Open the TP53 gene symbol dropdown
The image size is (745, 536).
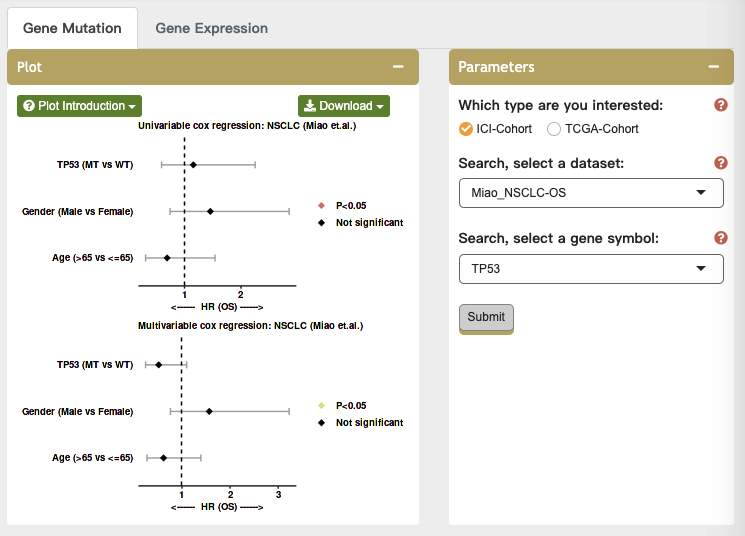pyautogui.click(x=591, y=268)
